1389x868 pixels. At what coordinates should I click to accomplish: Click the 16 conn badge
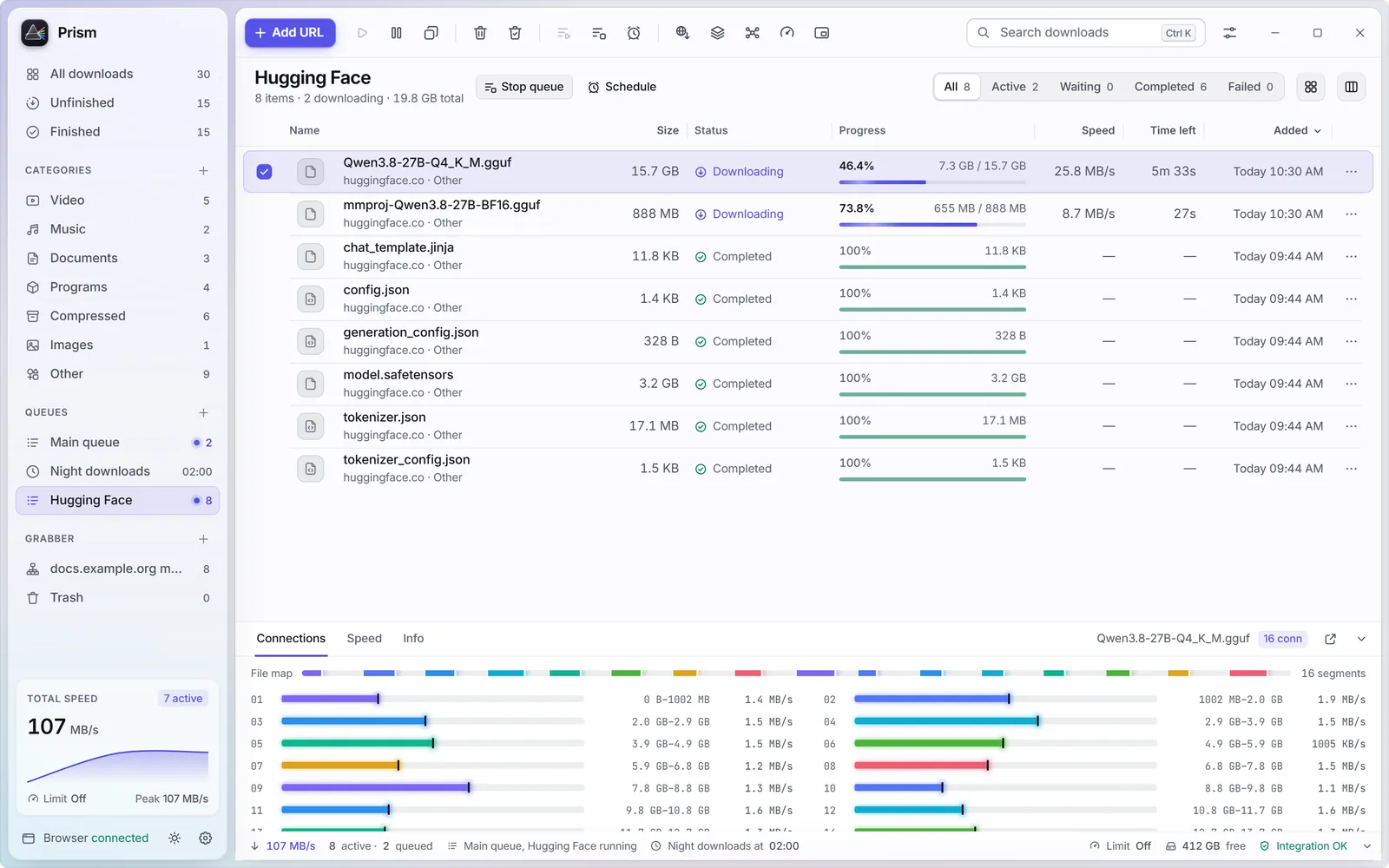pyautogui.click(x=1282, y=639)
